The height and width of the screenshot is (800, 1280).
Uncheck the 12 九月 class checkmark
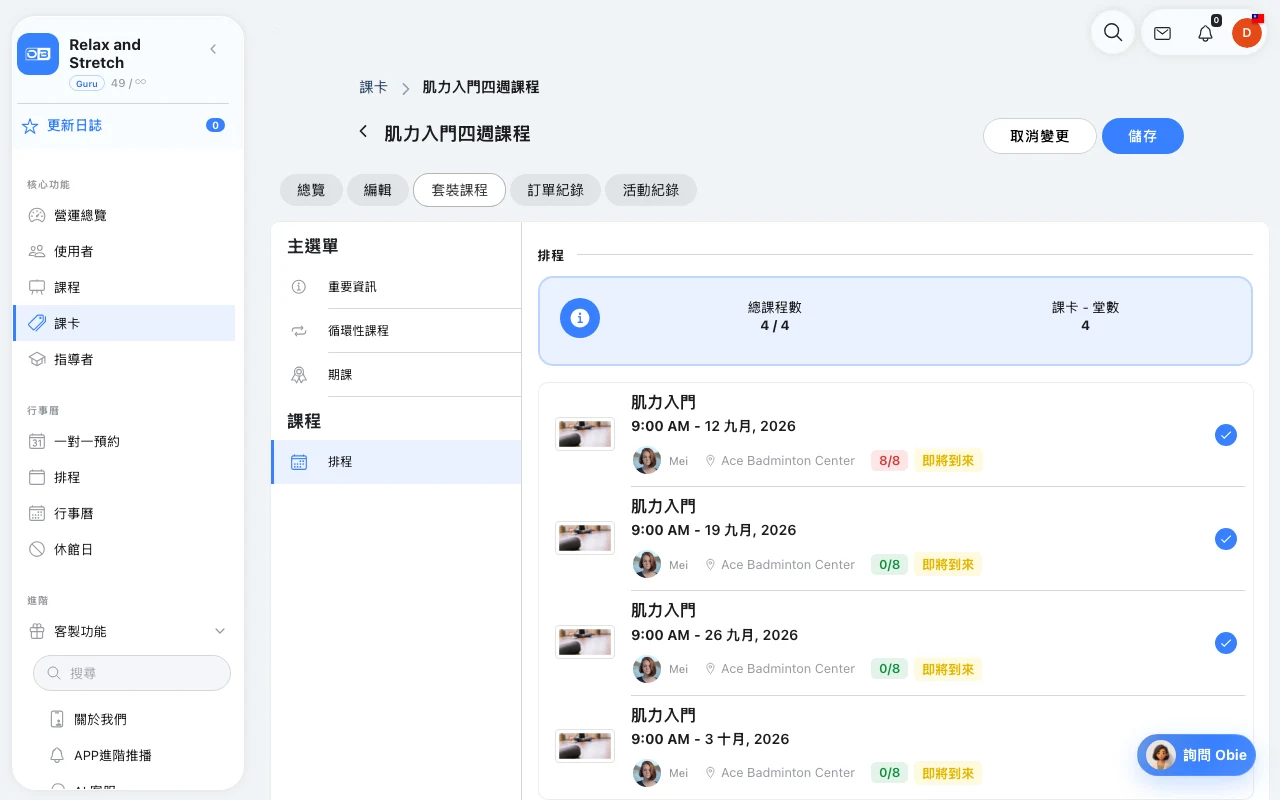(x=1225, y=435)
